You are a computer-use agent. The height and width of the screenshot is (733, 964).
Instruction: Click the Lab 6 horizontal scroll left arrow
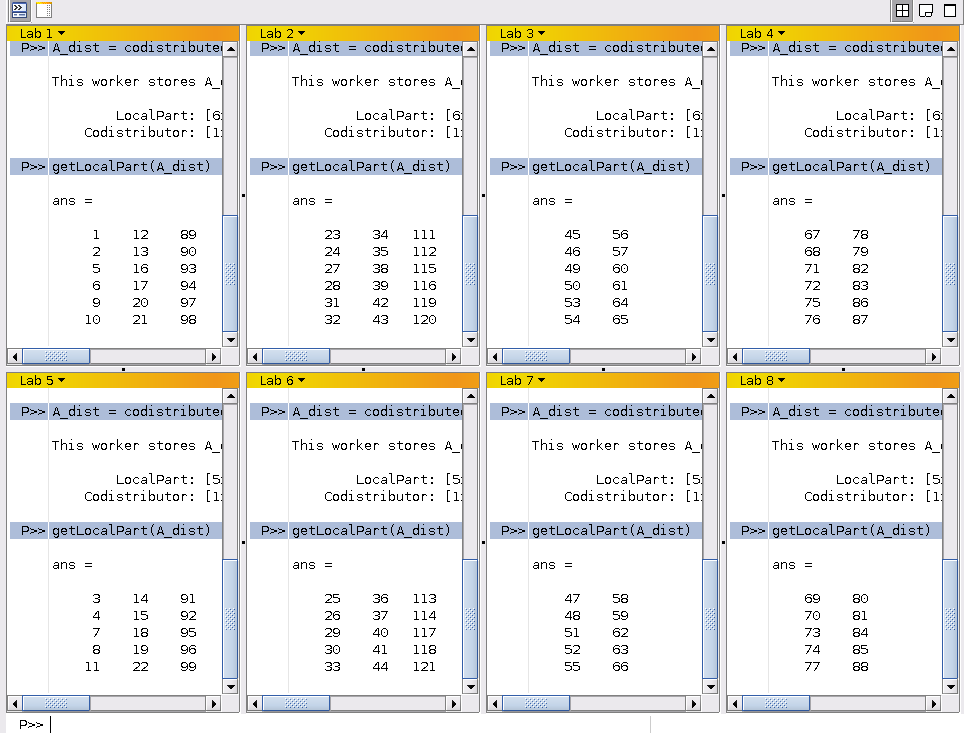(x=255, y=703)
